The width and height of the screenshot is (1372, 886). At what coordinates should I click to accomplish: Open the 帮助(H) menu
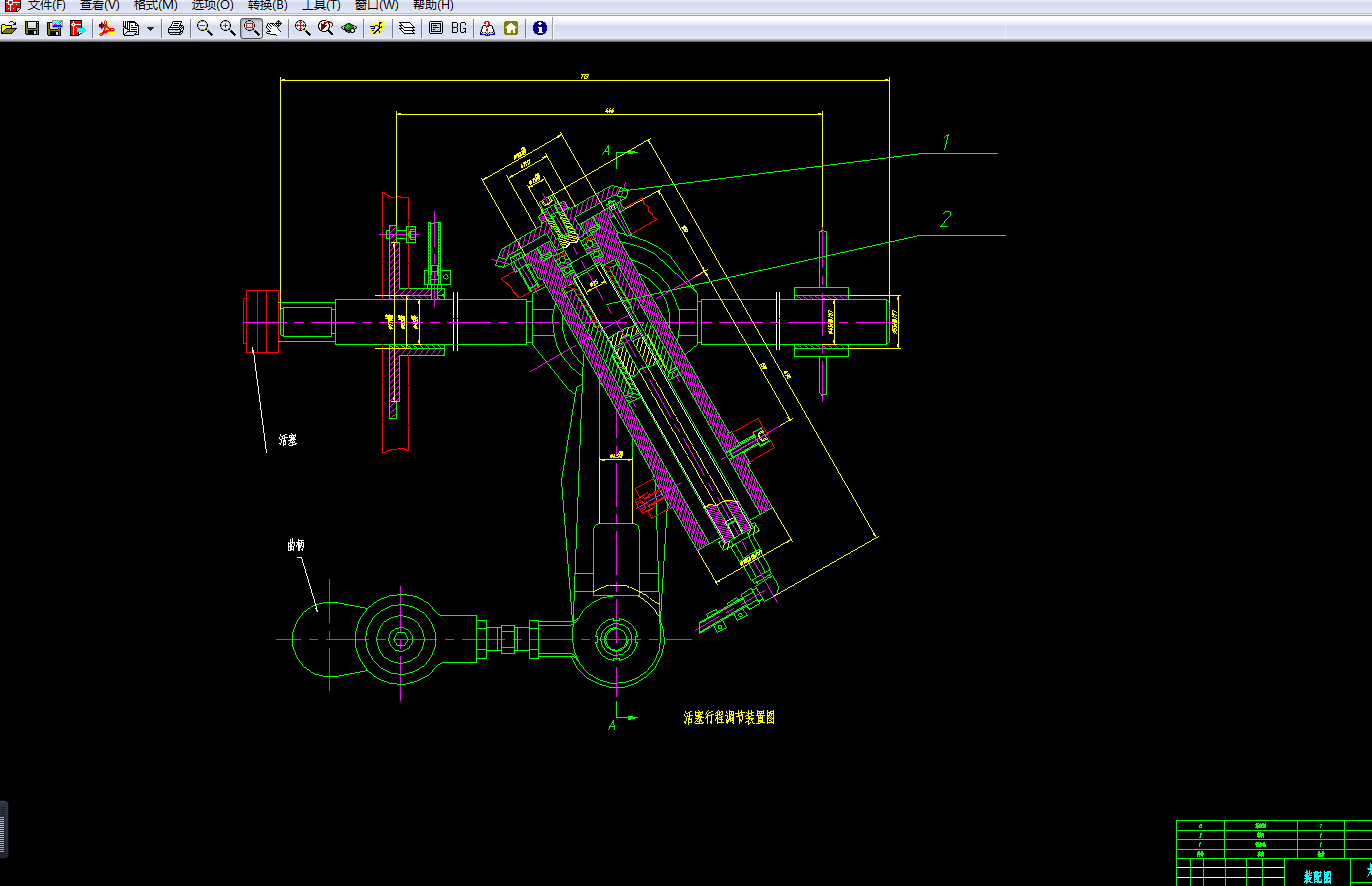433,5
